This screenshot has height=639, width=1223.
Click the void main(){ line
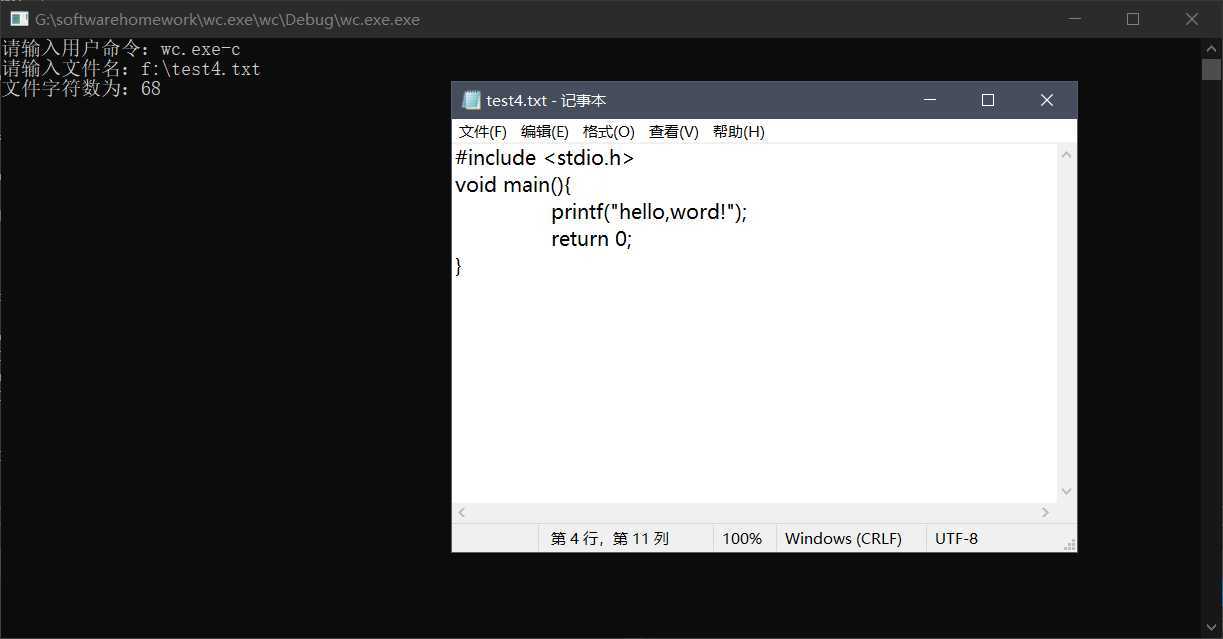513,185
